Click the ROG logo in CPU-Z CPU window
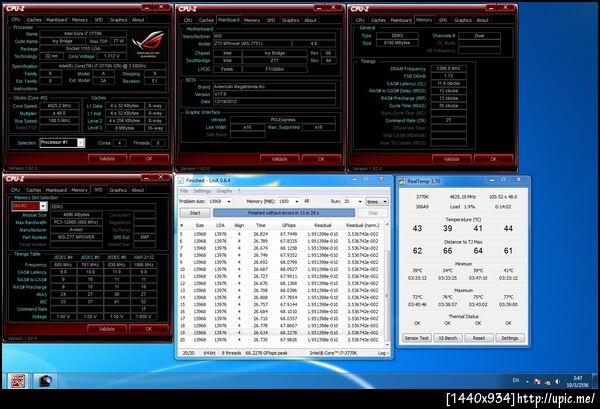 tap(148, 44)
